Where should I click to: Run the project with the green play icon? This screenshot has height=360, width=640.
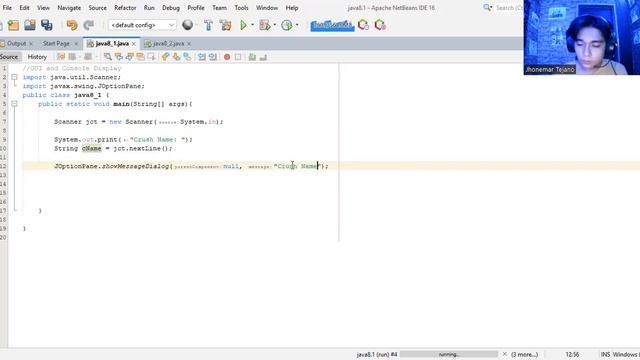(243, 25)
